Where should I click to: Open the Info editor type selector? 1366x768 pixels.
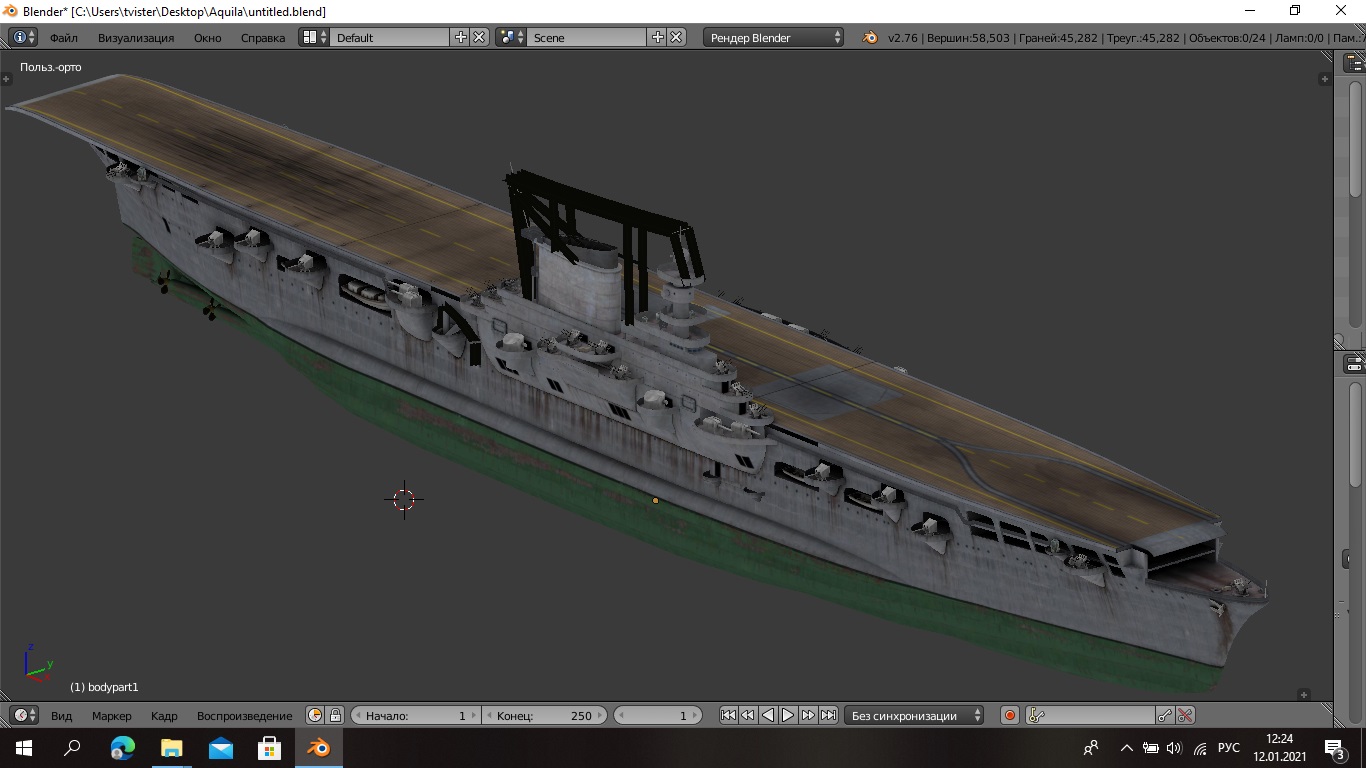pos(24,37)
